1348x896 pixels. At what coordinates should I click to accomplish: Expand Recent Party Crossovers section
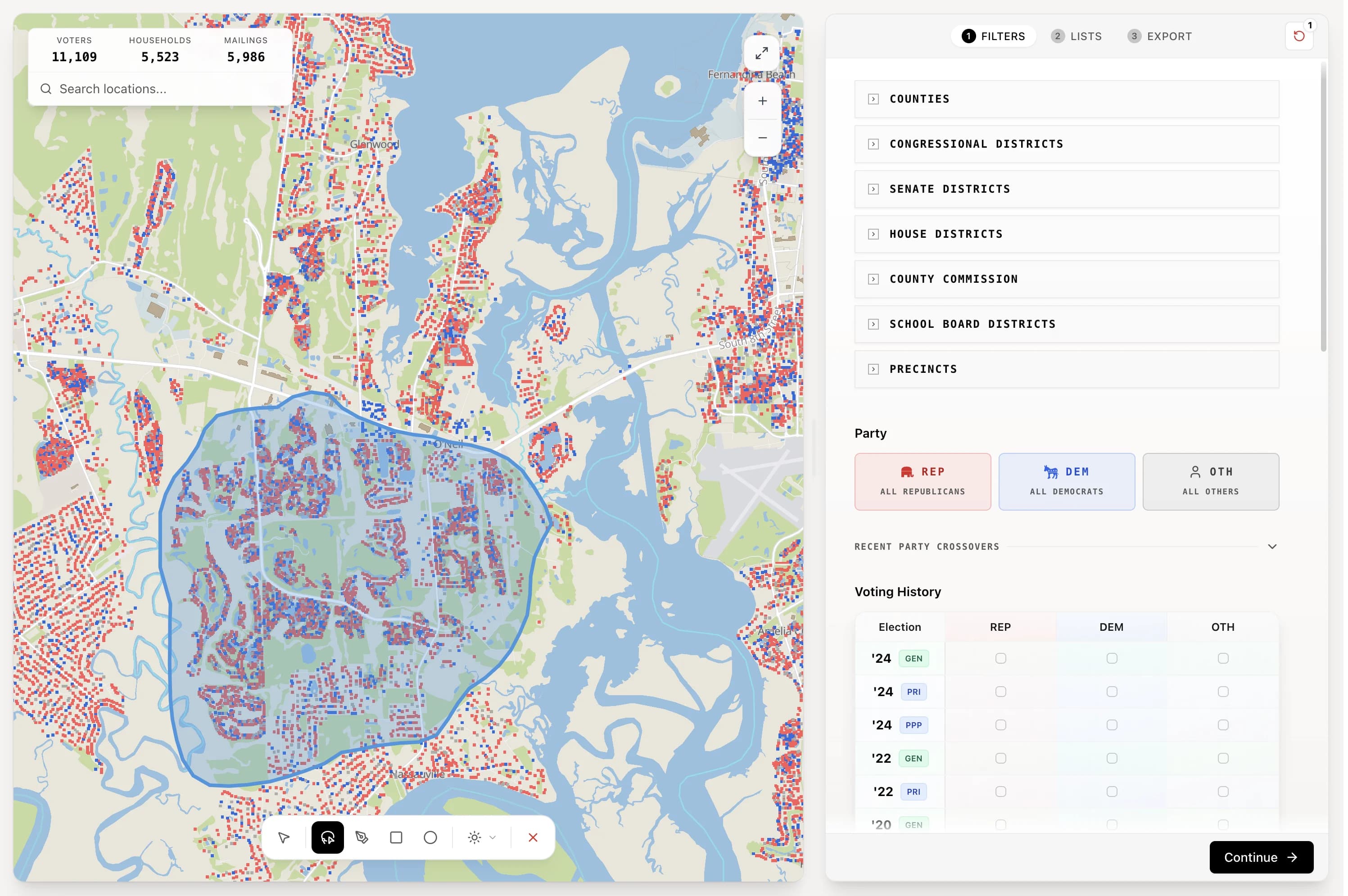(x=1271, y=546)
